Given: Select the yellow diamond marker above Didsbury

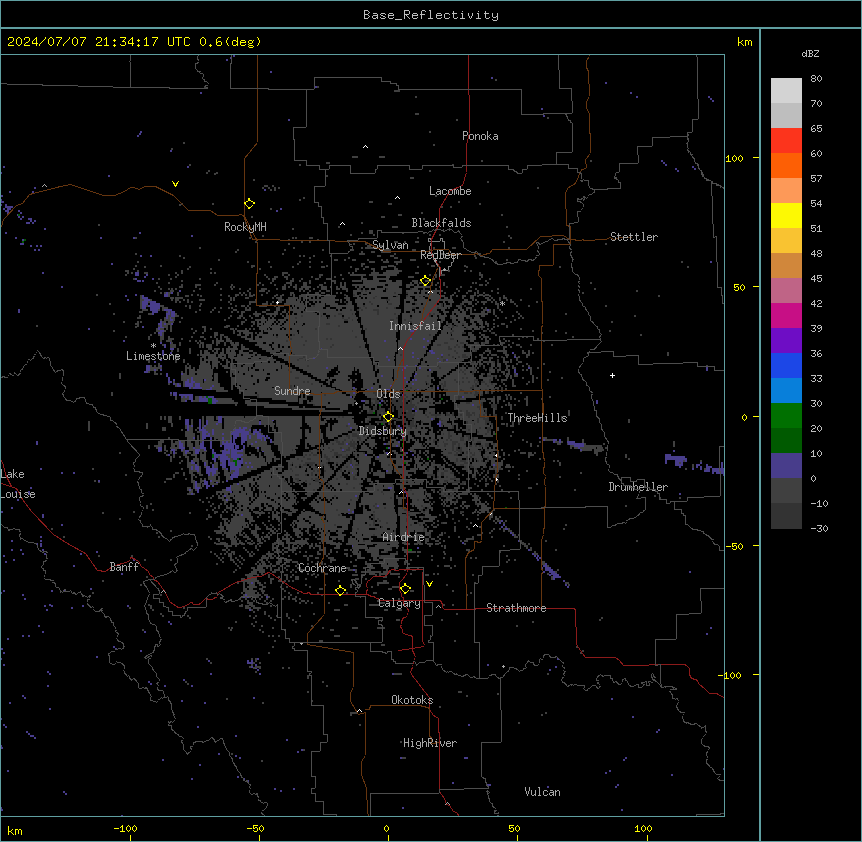Looking at the screenshot, I should pos(389,417).
